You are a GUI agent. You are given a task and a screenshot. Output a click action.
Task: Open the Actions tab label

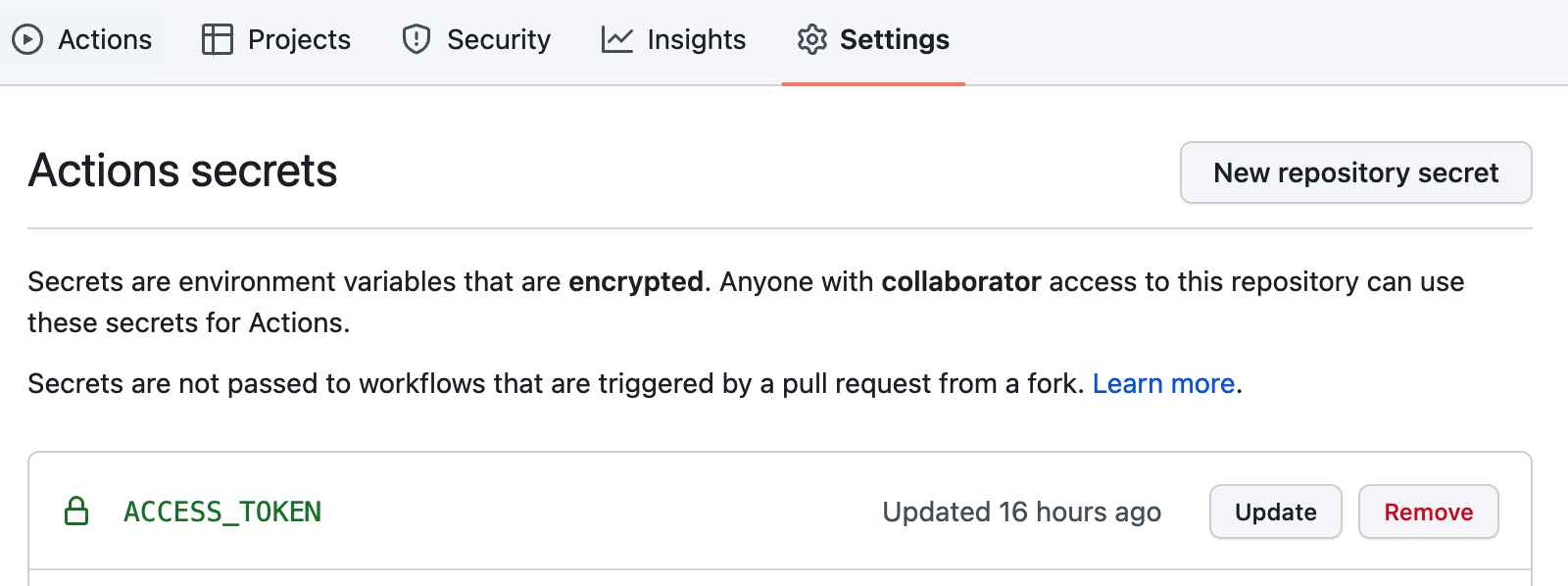(x=105, y=39)
